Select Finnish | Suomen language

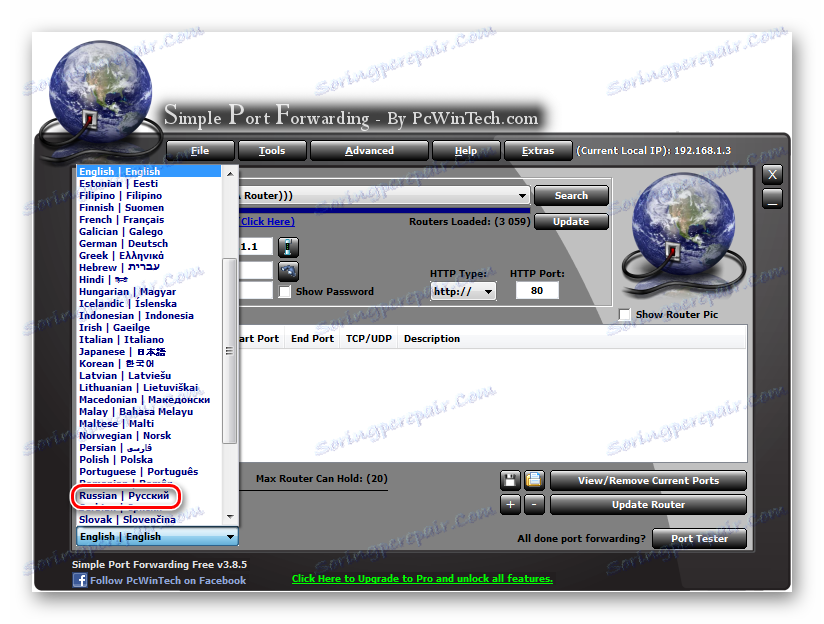149,208
